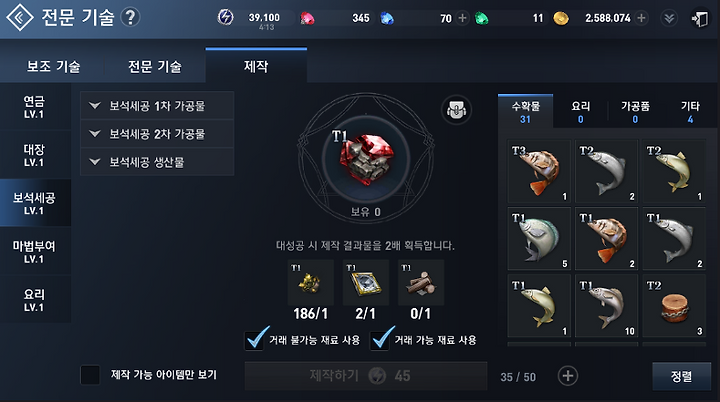Expand 보석세공 생산물 list

(157, 162)
